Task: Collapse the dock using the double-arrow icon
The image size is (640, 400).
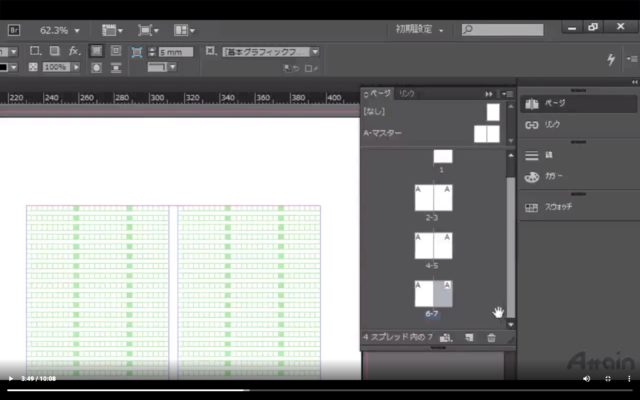Action: [x=634, y=82]
